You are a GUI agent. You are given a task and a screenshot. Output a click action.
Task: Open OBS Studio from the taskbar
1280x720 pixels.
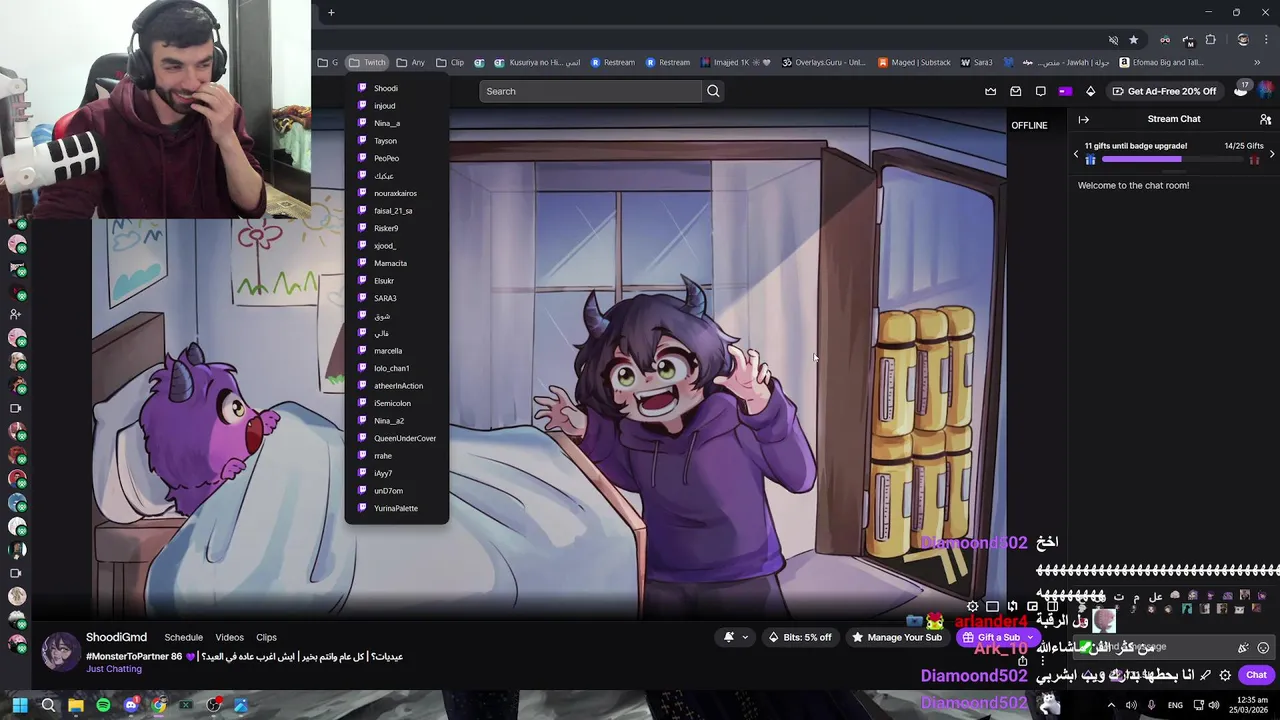pyautogui.click(x=213, y=705)
